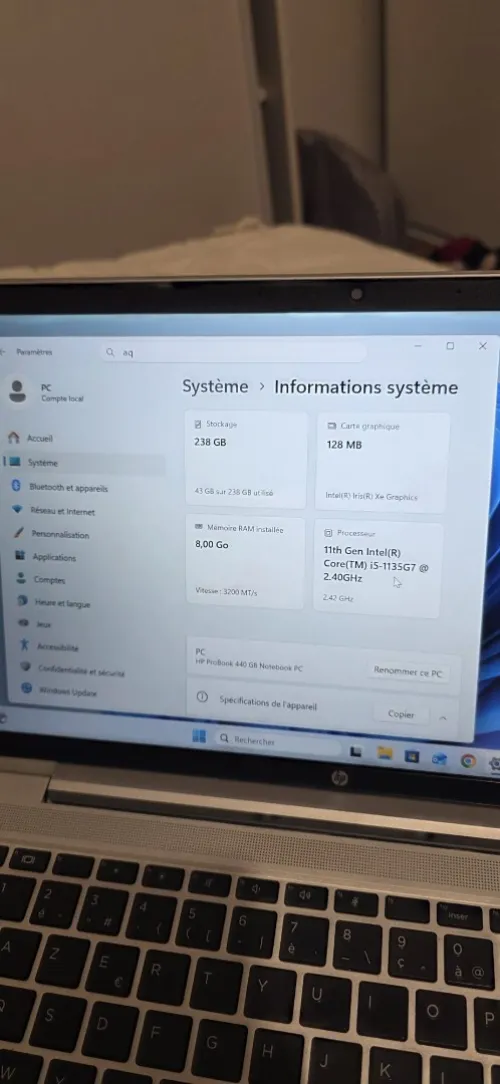Click the search magnifier icon in Paramètres
The image size is (500, 1084).
110,352
